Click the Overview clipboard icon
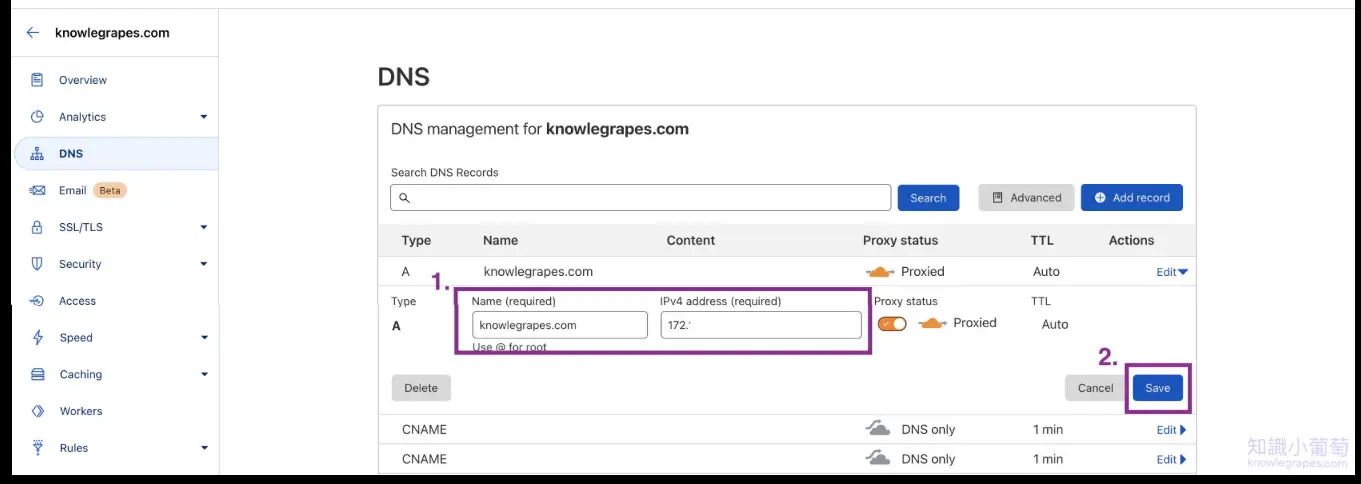The height and width of the screenshot is (484, 1361). [37, 80]
